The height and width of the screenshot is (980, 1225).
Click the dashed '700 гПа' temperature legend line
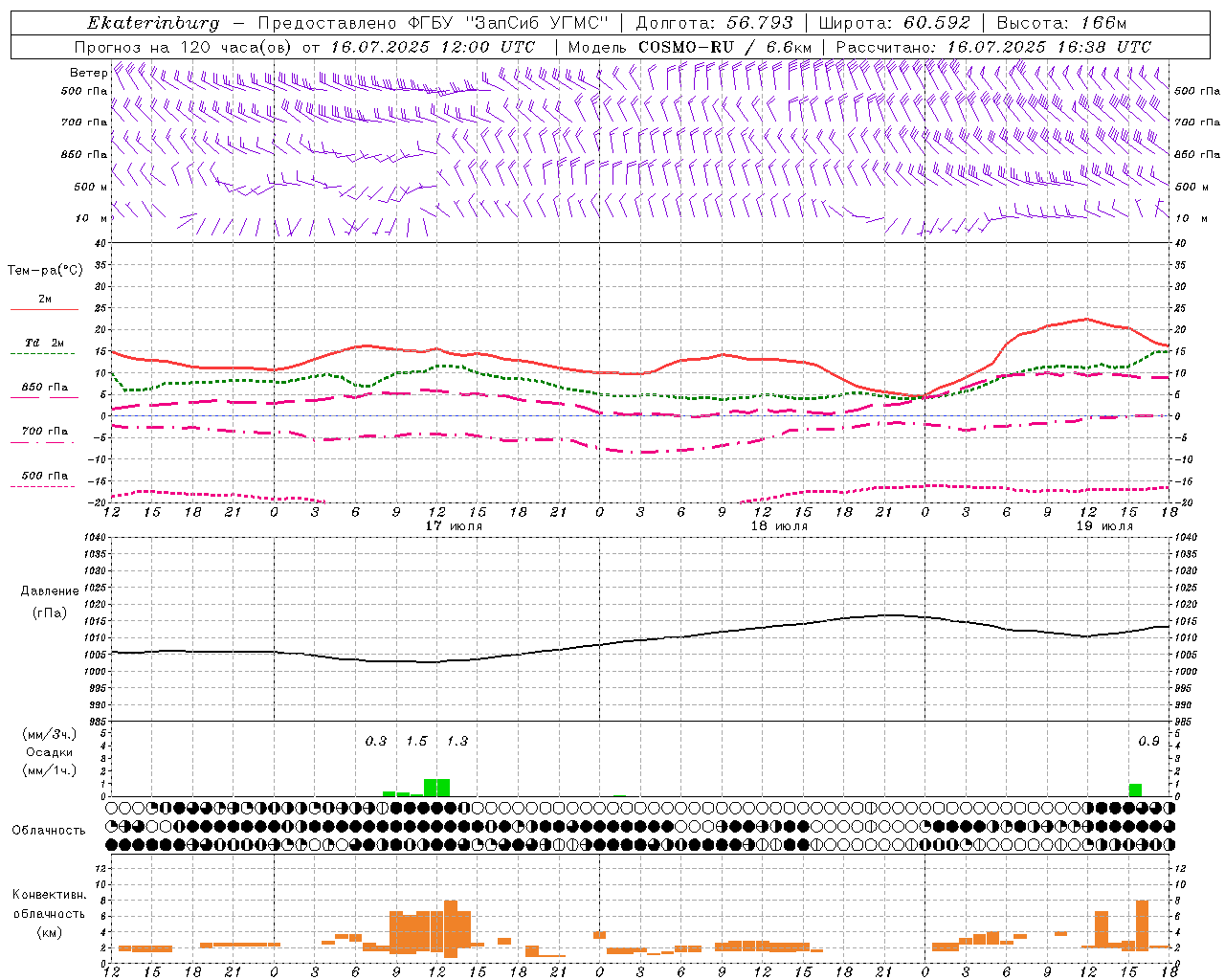pos(43,443)
